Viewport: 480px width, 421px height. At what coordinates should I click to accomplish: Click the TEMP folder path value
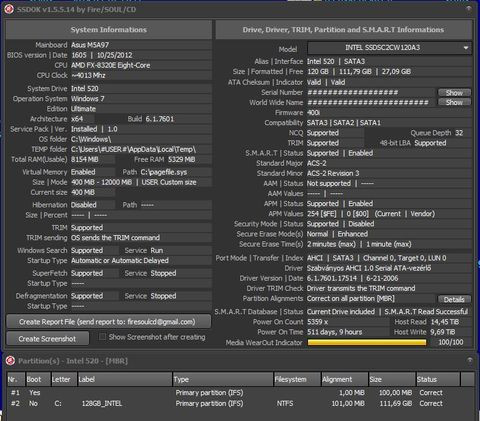[134, 149]
